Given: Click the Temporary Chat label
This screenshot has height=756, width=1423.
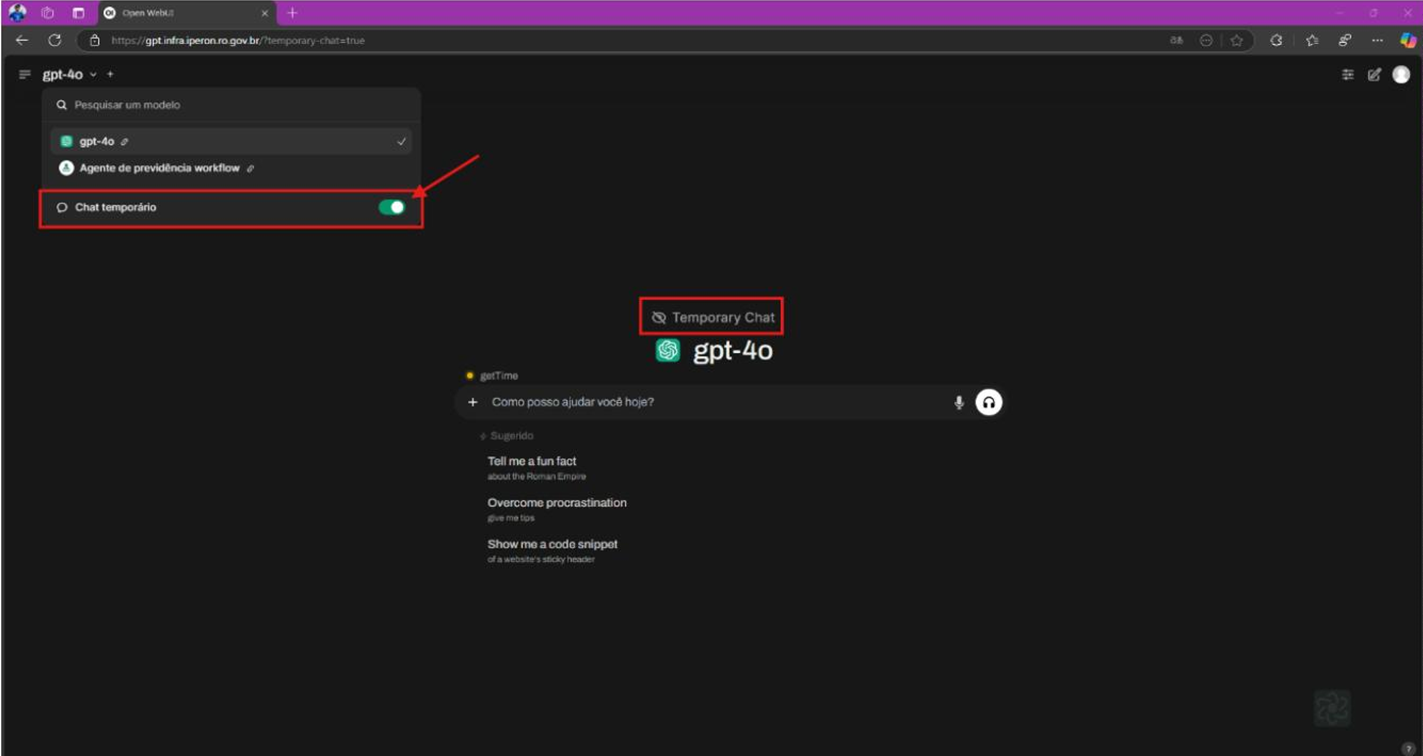Looking at the screenshot, I should pos(713,317).
